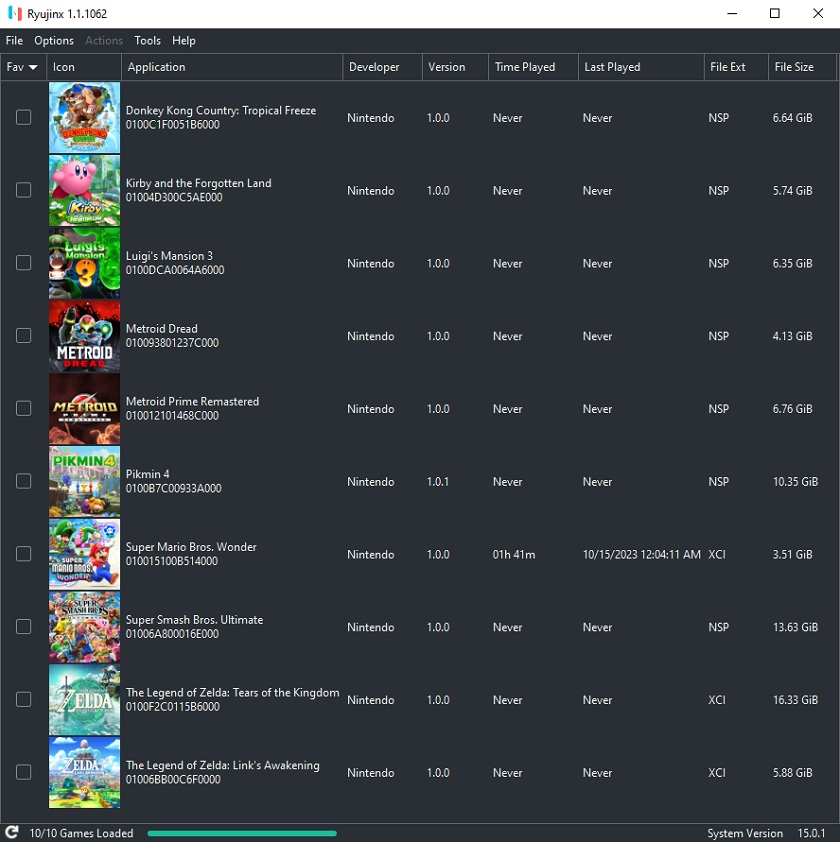Click The Legend of Zelda: Link's Awakening text
The image size is (840, 842).
pyautogui.click(x=222, y=765)
